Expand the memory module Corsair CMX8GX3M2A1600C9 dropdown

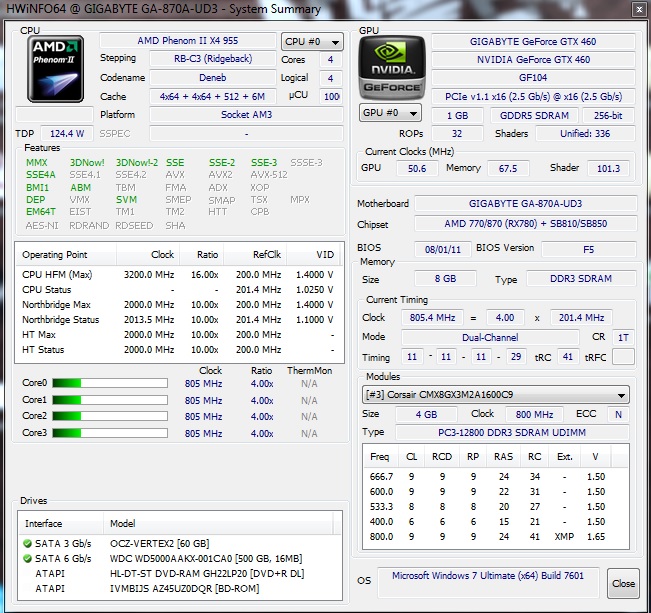click(496, 395)
